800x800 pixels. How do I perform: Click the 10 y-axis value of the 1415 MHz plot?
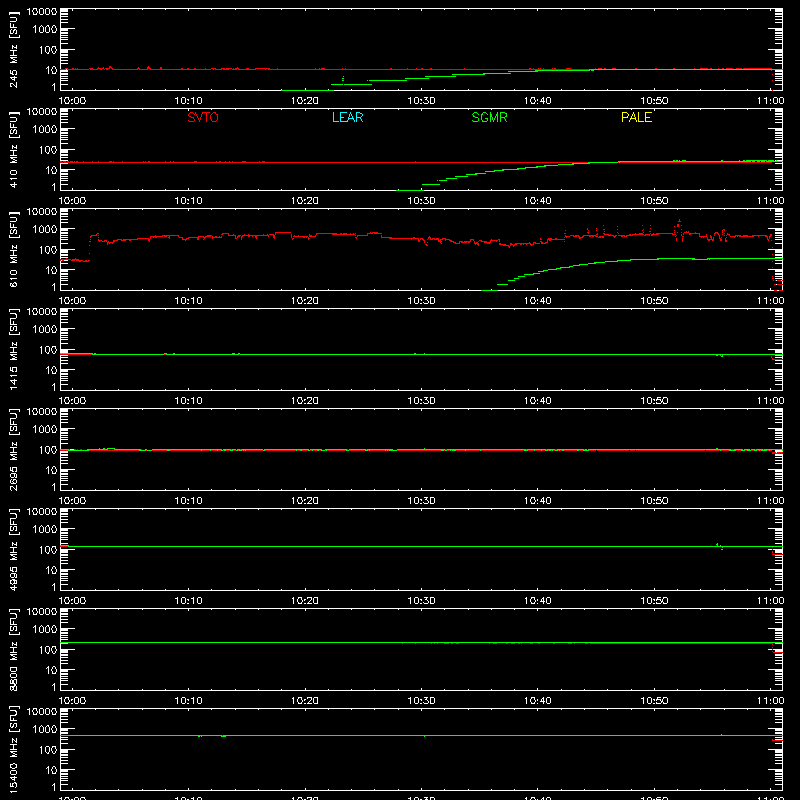pos(51,370)
